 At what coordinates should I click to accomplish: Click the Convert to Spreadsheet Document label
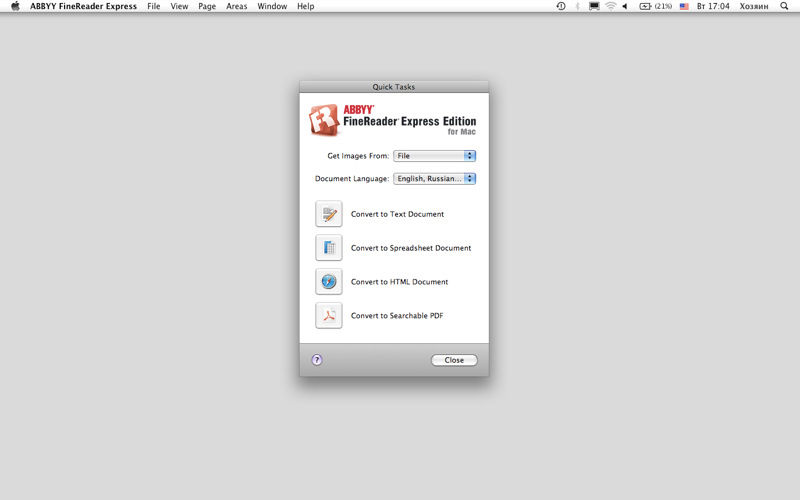[411, 248]
